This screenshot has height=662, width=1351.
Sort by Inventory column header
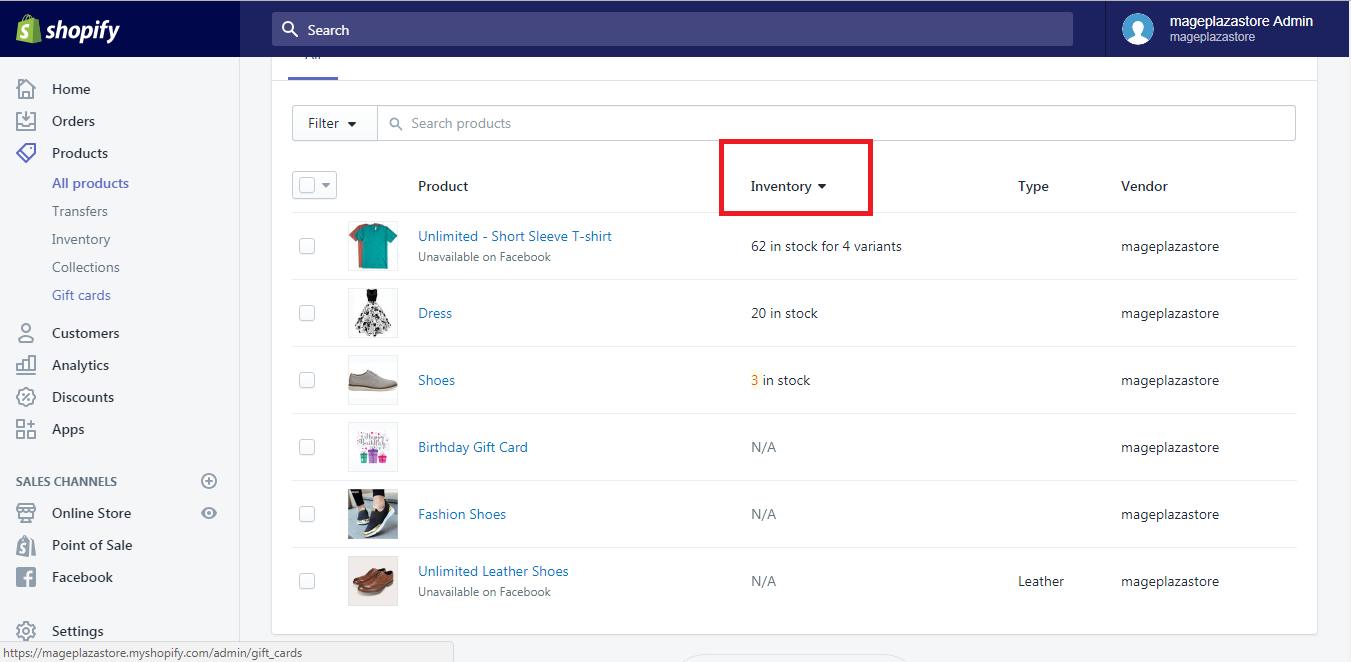tap(789, 186)
